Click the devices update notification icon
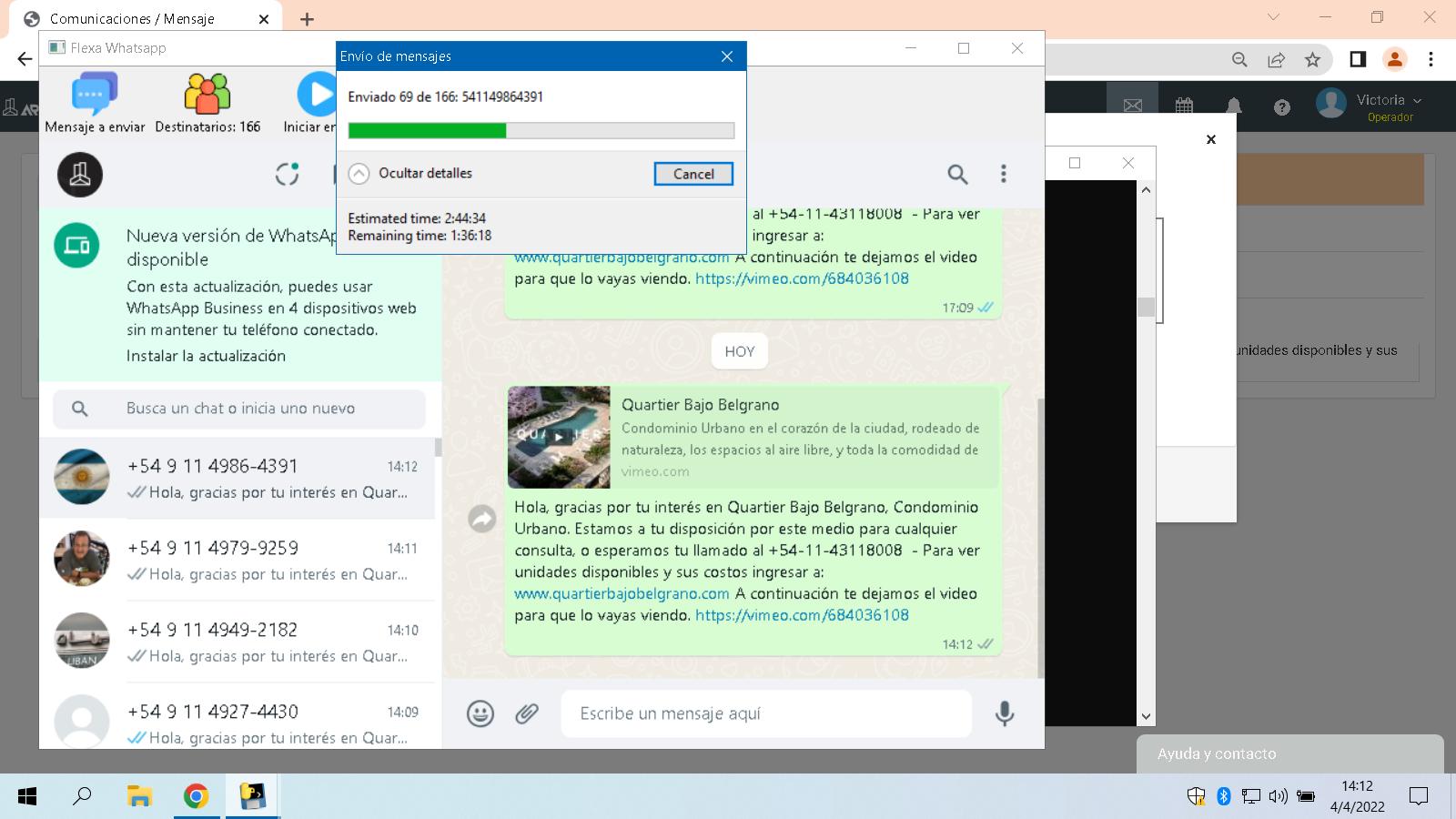This screenshot has height=819, width=1456. coord(77,246)
